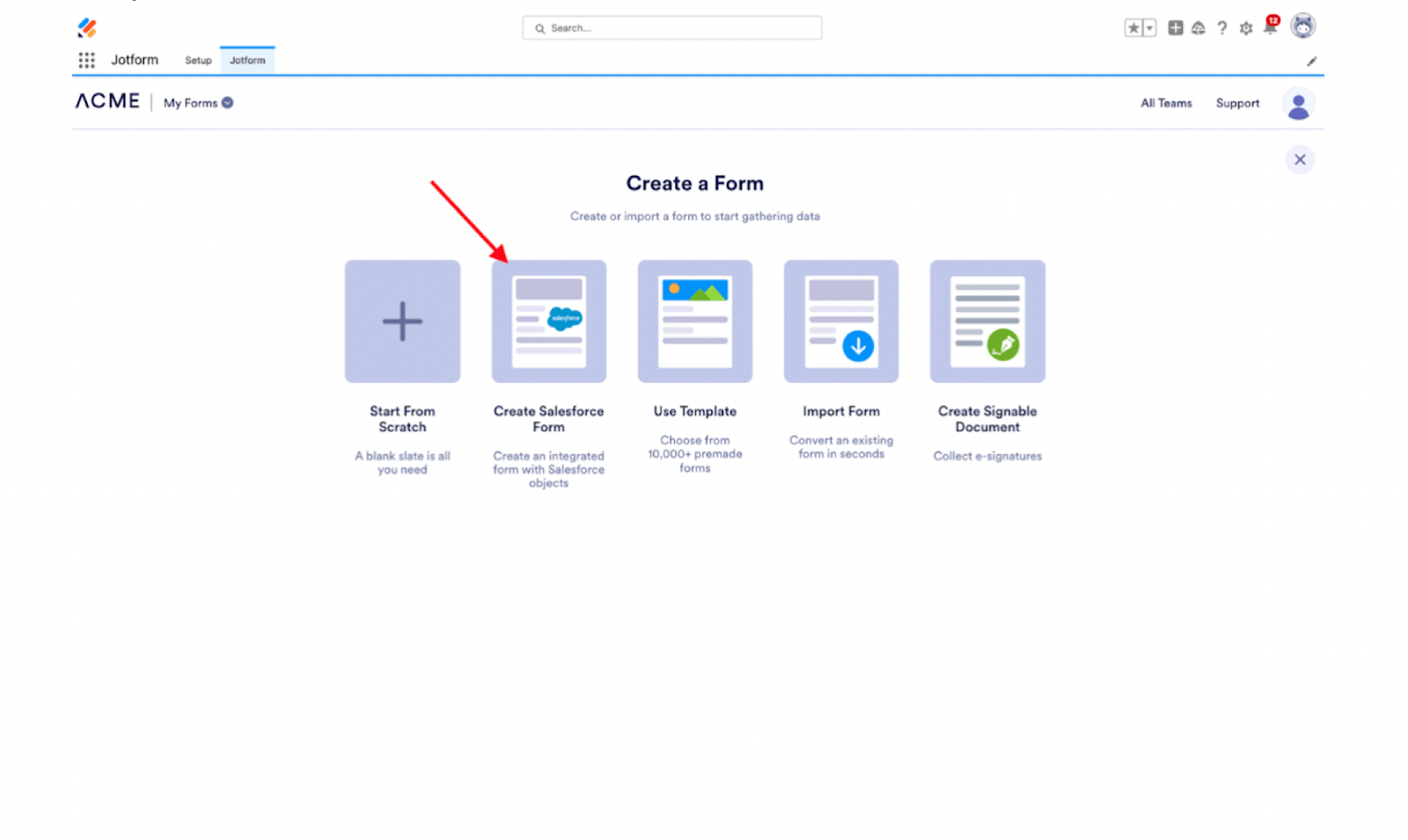Open the help question mark icon
Viewport: 1408px width, 840px height.
(x=1222, y=28)
